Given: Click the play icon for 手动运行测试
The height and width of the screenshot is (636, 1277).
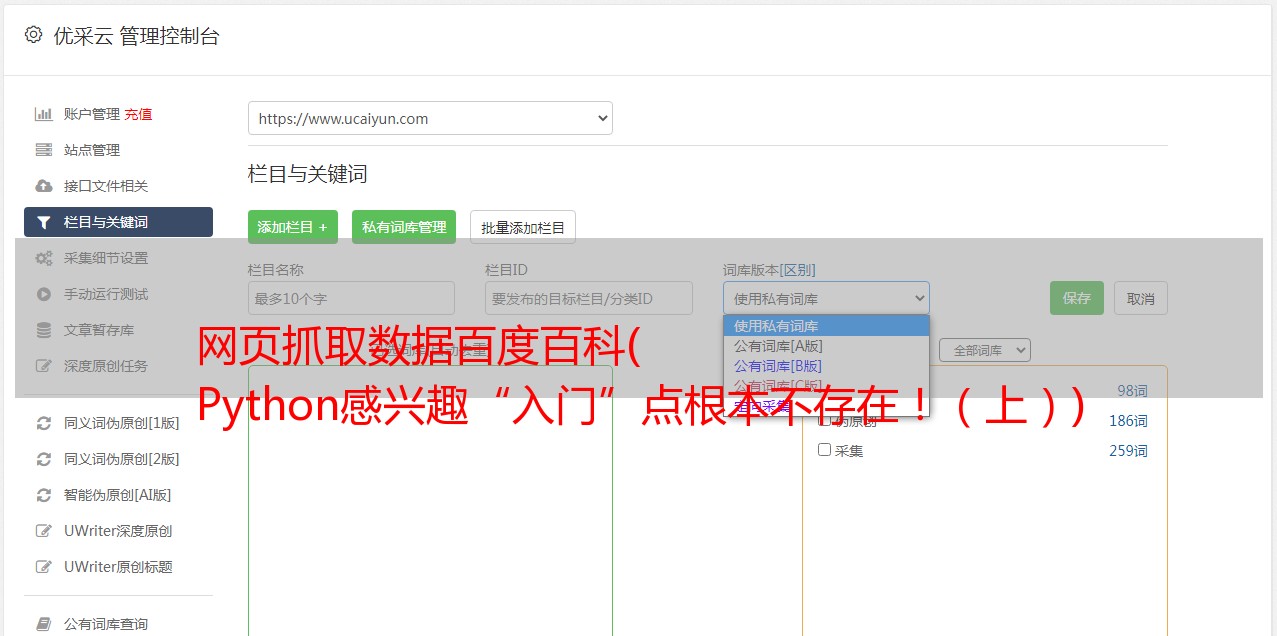Looking at the screenshot, I should [x=44, y=294].
